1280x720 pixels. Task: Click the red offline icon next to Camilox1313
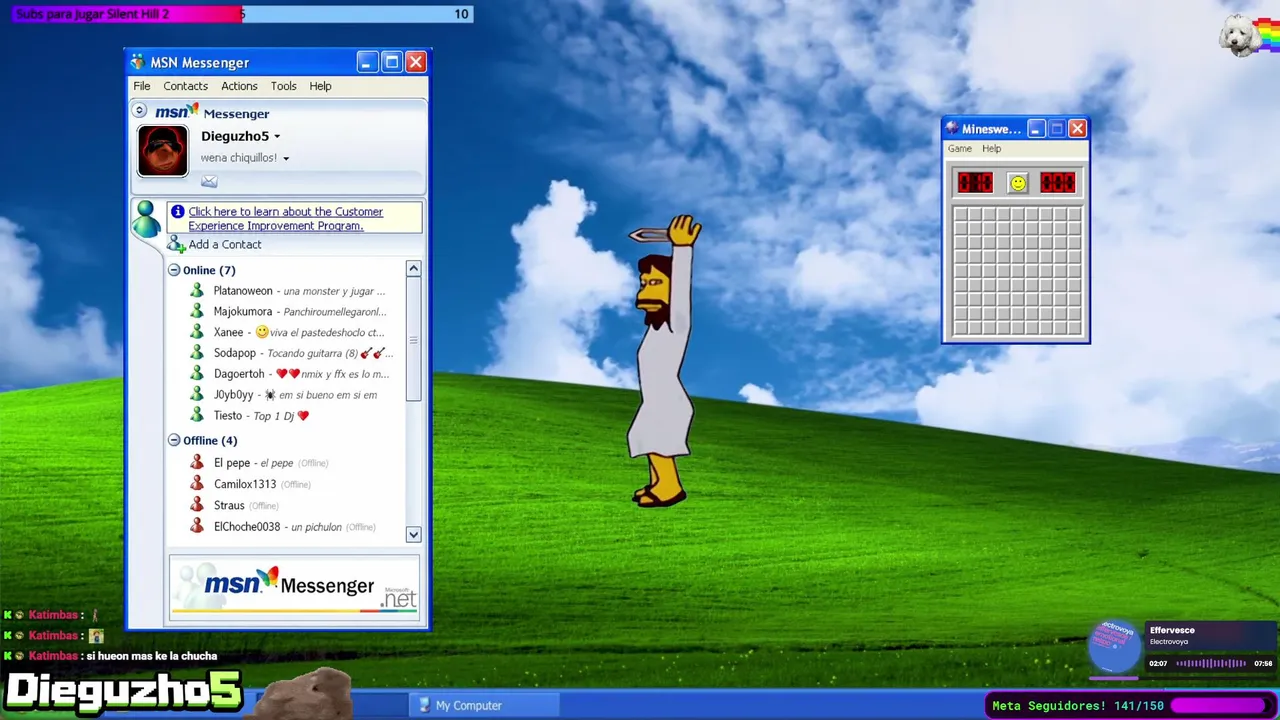197,484
